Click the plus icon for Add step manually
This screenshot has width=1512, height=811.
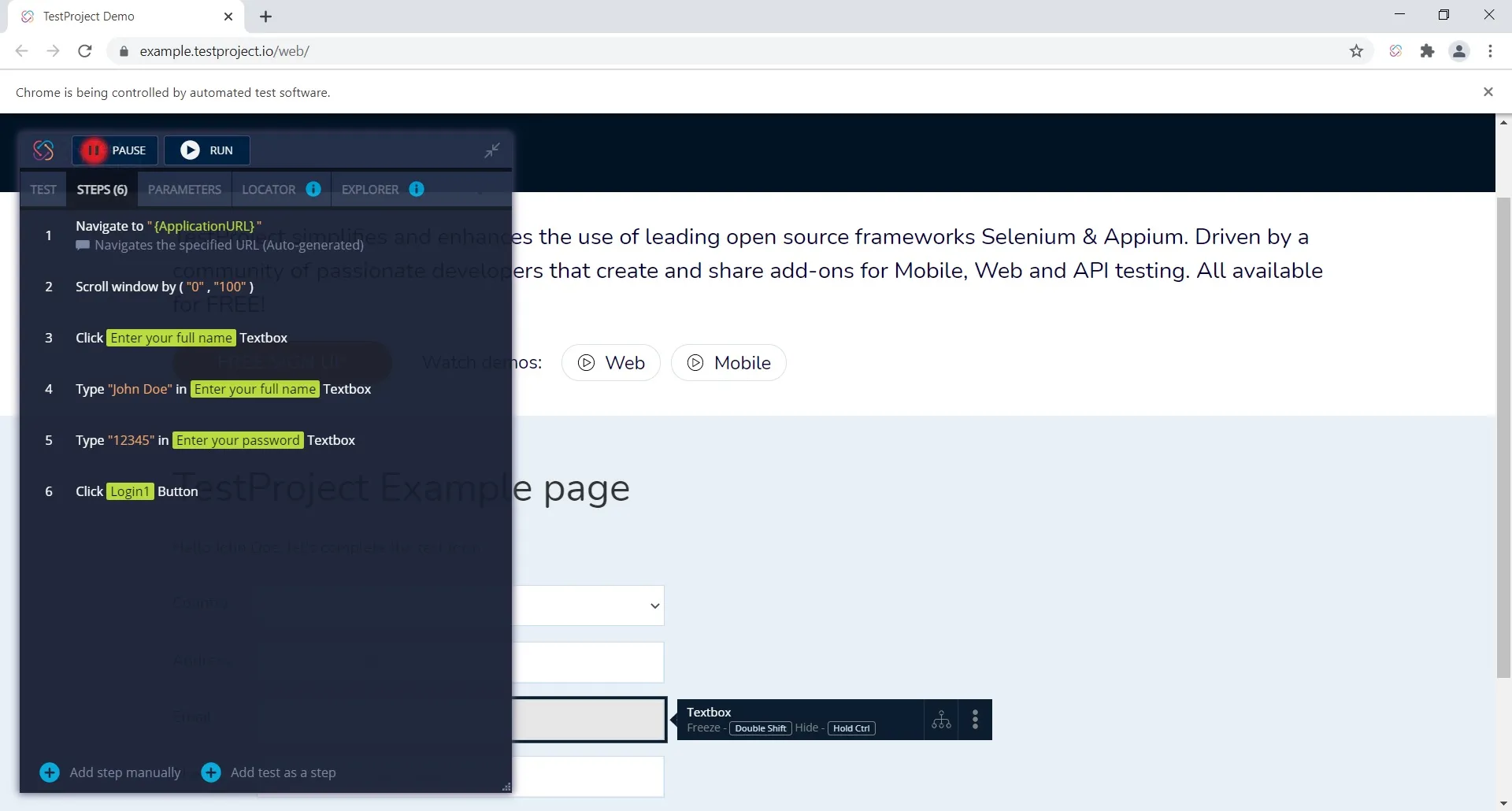tap(49, 772)
